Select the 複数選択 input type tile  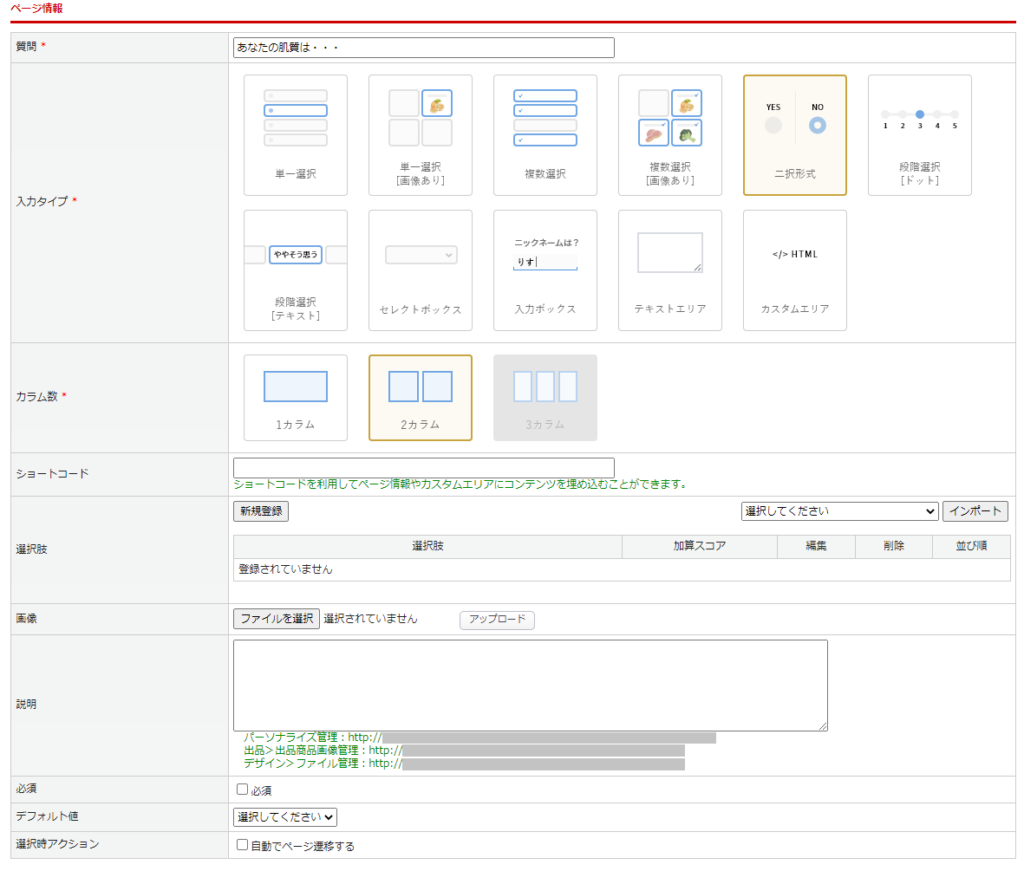(x=545, y=135)
